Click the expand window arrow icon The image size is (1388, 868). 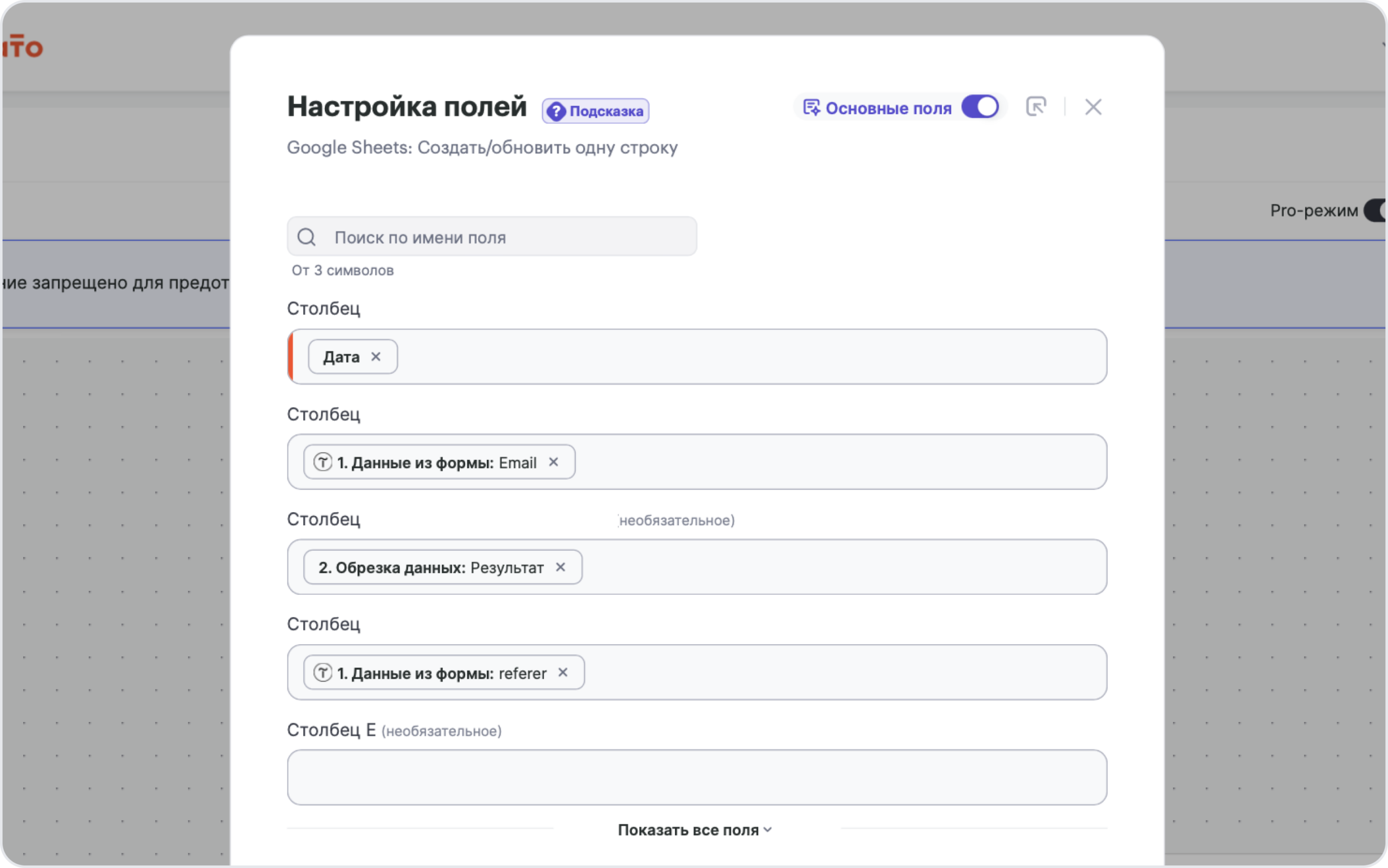point(1036,107)
